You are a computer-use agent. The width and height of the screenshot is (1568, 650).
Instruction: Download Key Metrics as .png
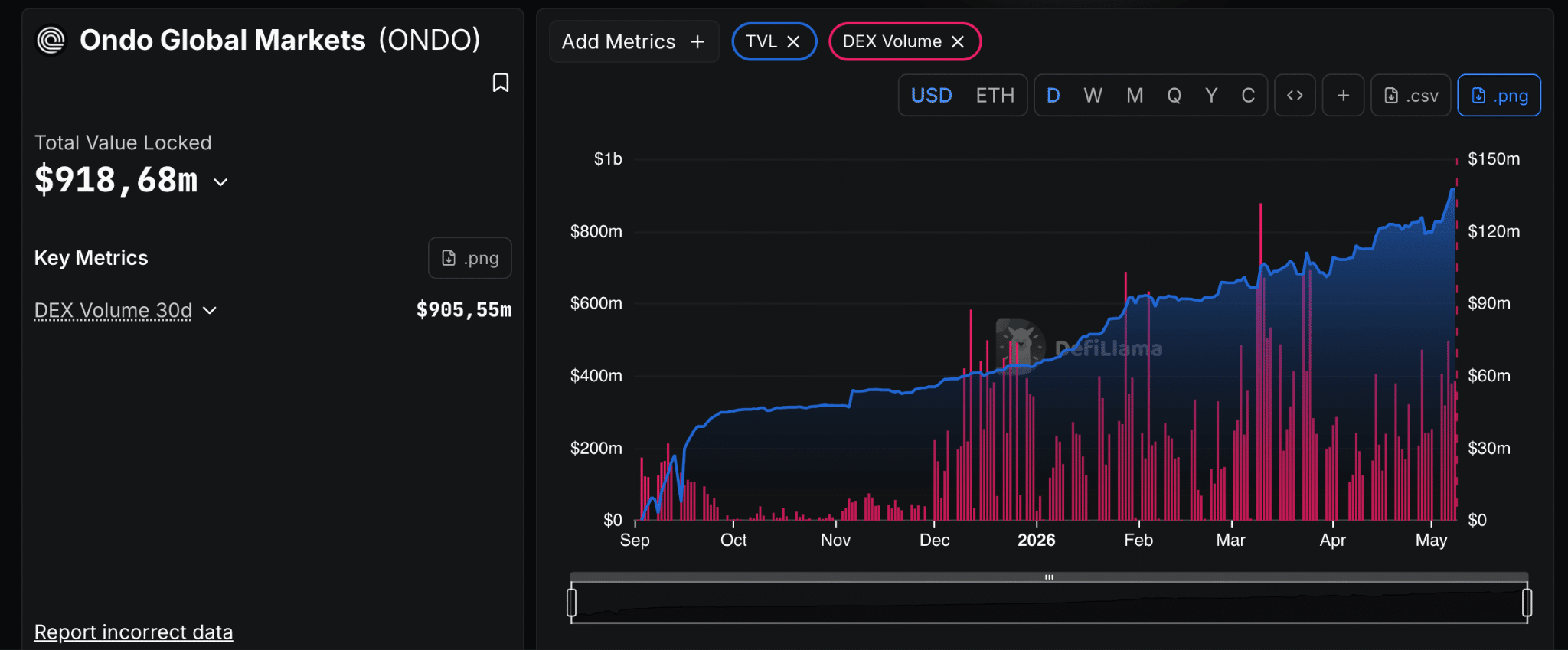(x=470, y=258)
